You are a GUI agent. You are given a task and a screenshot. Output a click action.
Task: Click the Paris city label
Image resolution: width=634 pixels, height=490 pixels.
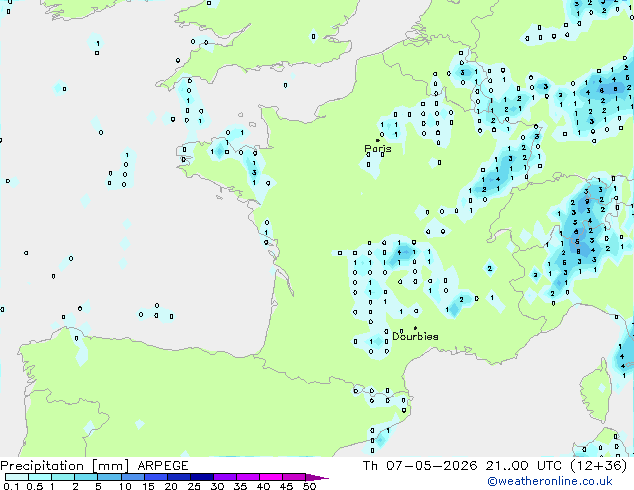(x=378, y=149)
